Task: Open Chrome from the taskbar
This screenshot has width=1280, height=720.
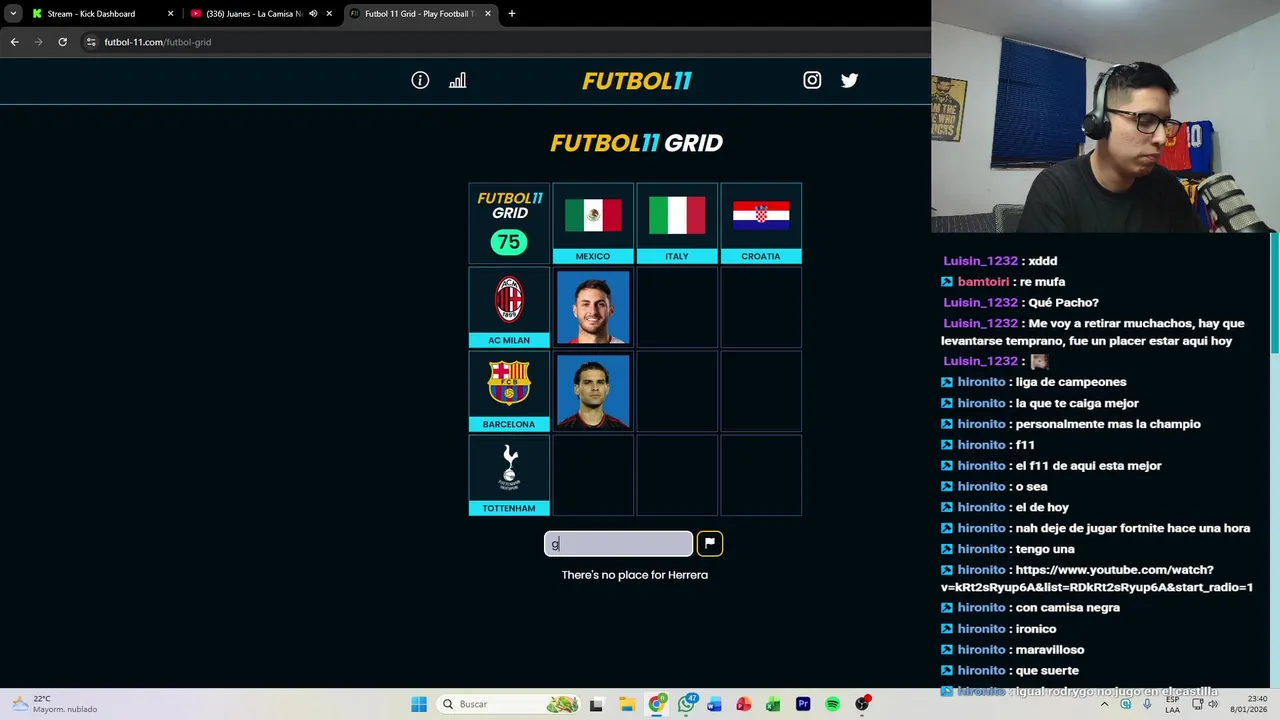Action: 656,704
